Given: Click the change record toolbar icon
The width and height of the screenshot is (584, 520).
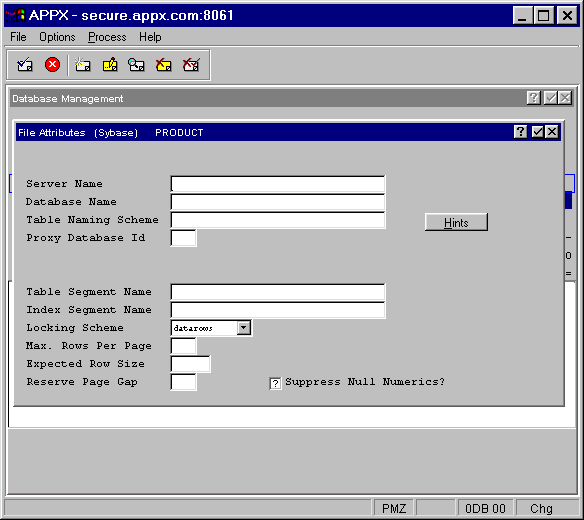Looking at the screenshot, I should [110, 65].
